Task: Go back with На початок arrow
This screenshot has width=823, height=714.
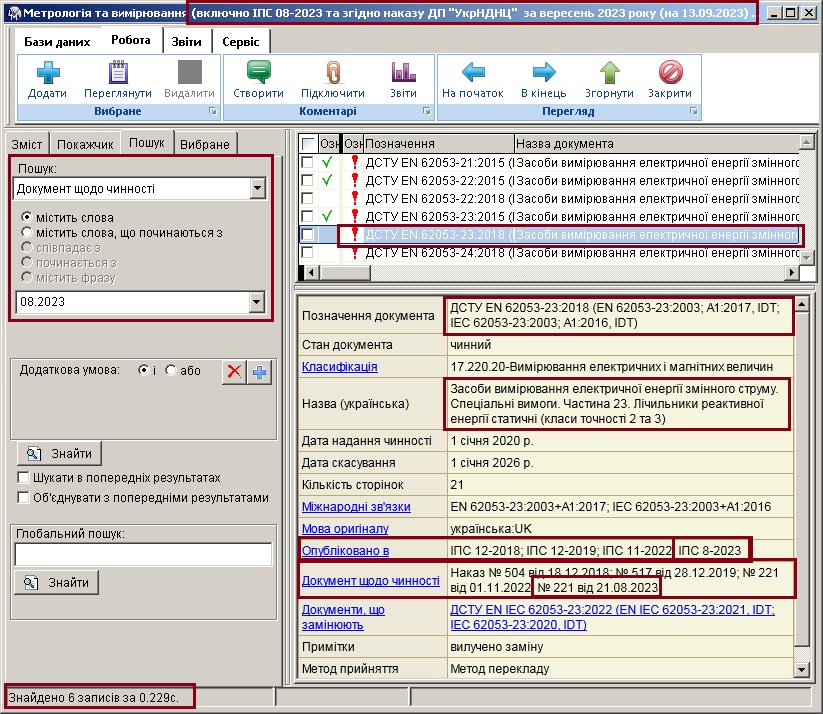Action: (x=473, y=72)
